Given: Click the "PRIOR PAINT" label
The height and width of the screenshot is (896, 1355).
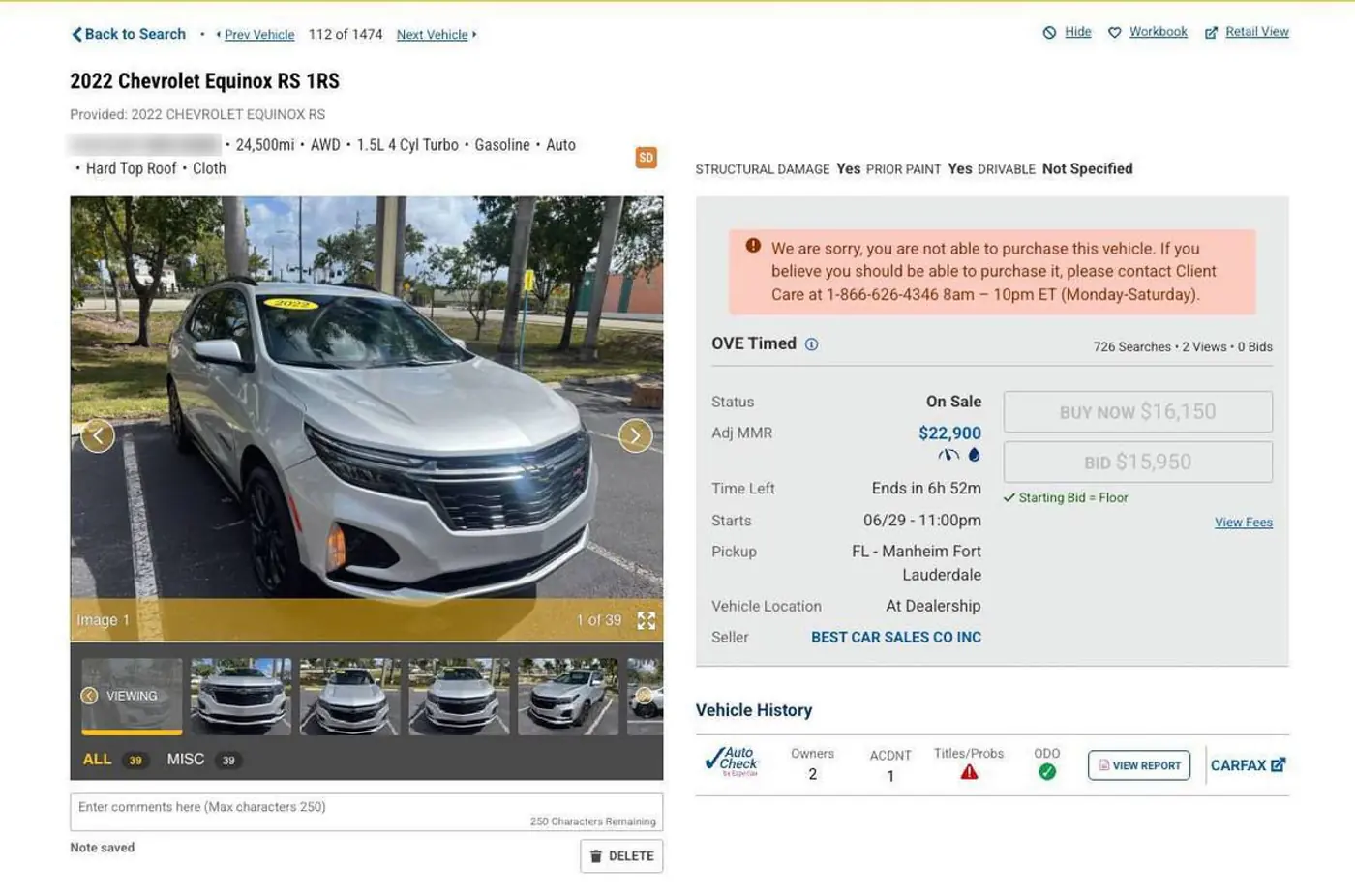Looking at the screenshot, I should click(x=903, y=169).
